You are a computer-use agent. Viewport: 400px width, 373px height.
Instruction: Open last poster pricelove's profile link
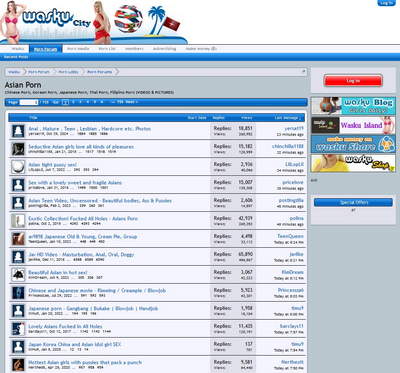coord(293,182)
